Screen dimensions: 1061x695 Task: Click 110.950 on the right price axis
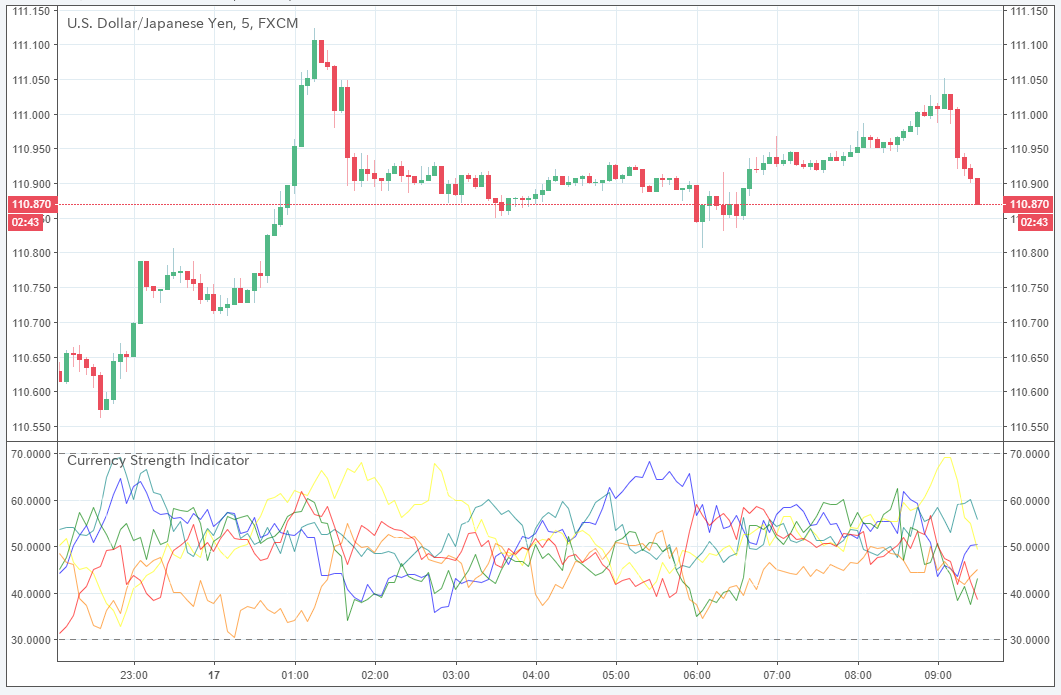(1029, 149)
